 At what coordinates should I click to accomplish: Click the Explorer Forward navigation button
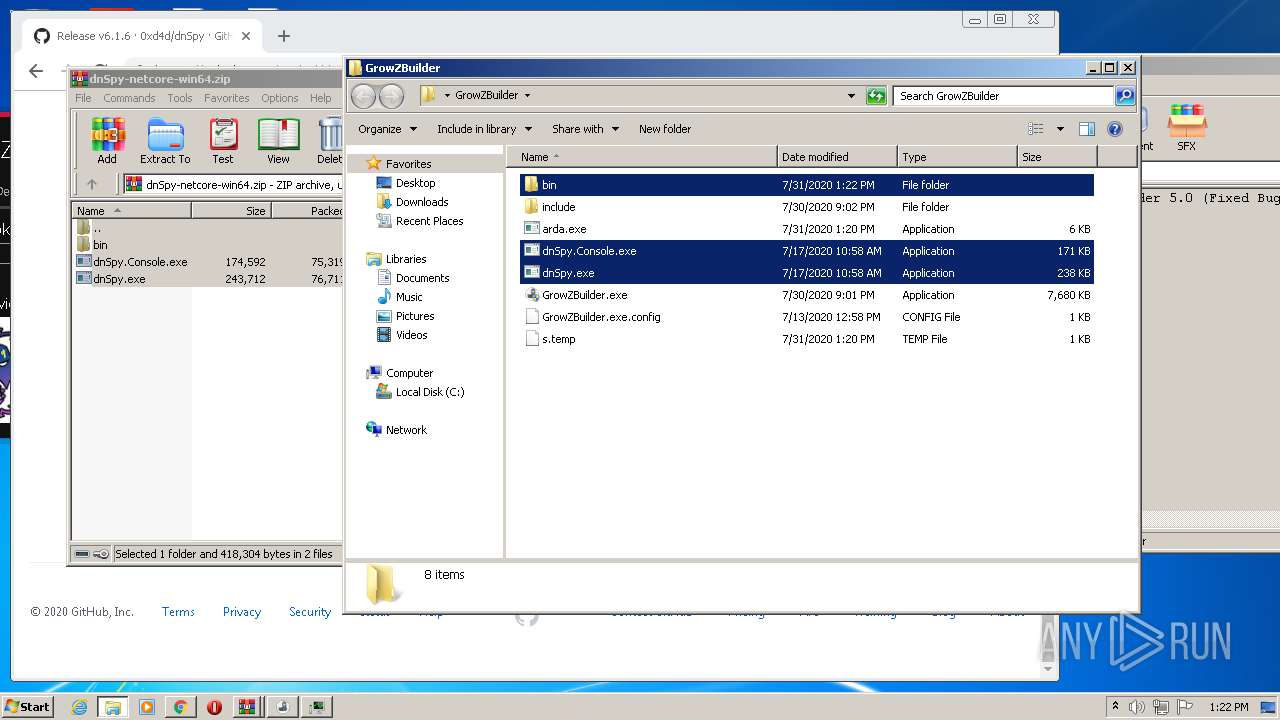click(x=392, y=96)
